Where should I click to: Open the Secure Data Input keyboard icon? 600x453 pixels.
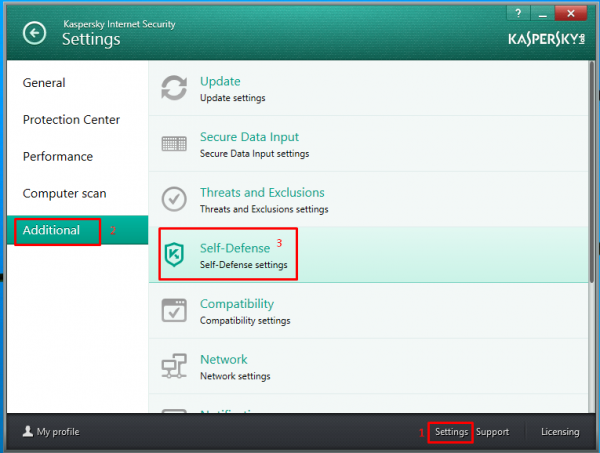pyautogui.click(x=174, y=144)
